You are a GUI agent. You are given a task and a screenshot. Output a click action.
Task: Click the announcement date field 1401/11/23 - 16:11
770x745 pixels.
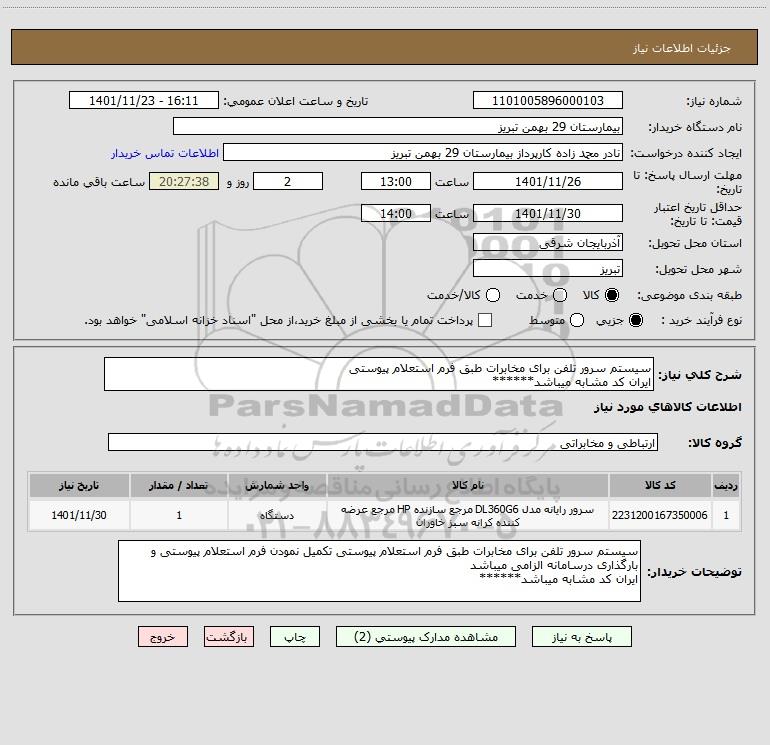pyautogui.click(x=144, y=101)
